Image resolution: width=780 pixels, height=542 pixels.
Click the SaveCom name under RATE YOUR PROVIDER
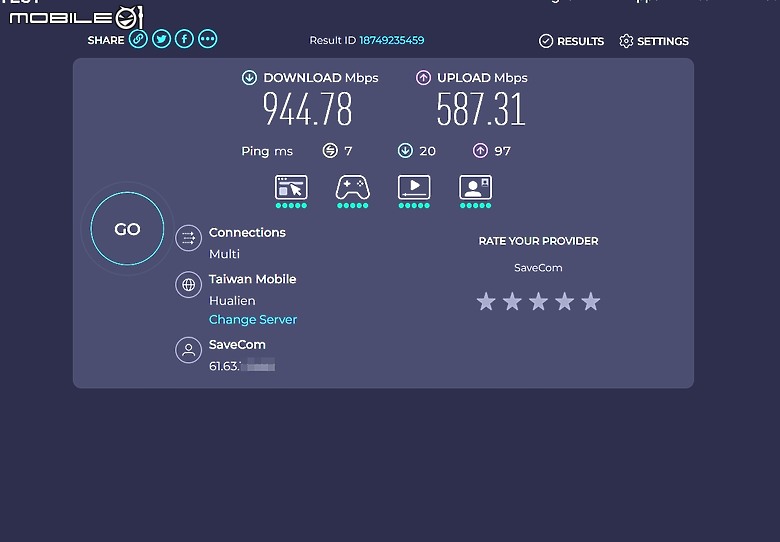[x=538, y=268]
